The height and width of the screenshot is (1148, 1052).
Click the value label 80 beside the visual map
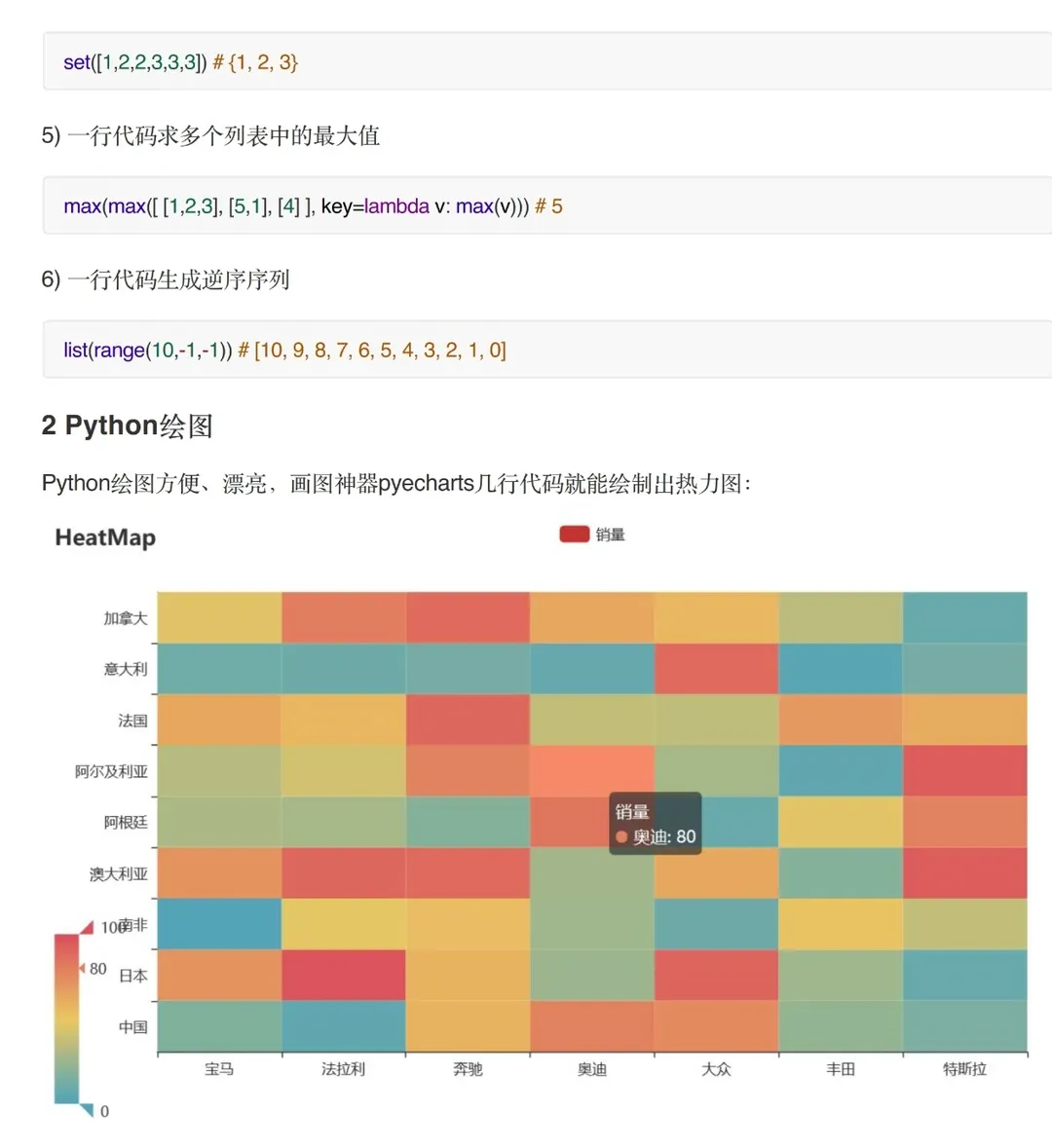click(98, 970)
